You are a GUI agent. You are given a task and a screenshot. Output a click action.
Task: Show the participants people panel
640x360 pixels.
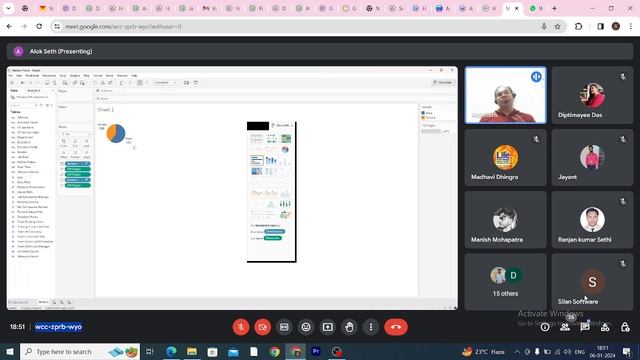pyautogui.click(x=565, y=327)
